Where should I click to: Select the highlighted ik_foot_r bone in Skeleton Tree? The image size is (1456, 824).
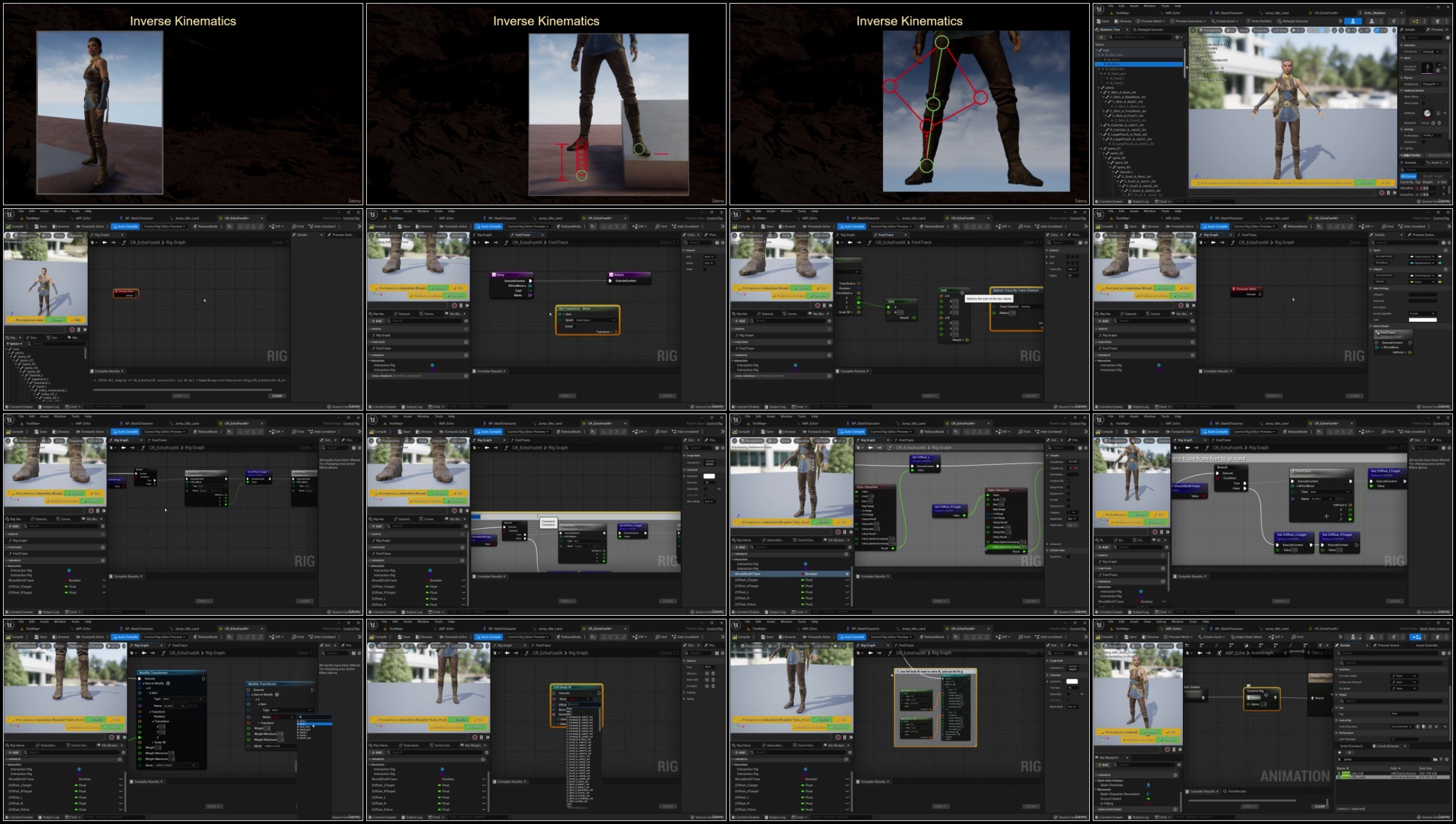(x=1138, y=64)
